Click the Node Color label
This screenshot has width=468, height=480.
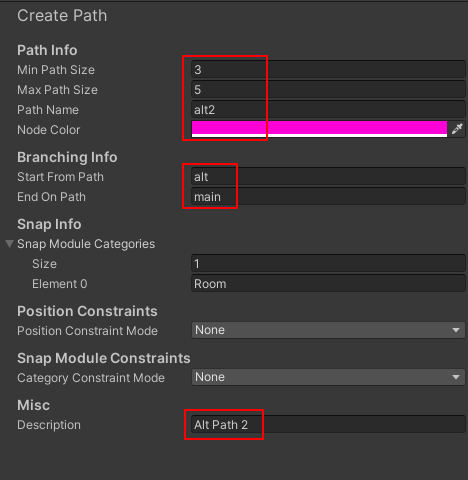49,130
